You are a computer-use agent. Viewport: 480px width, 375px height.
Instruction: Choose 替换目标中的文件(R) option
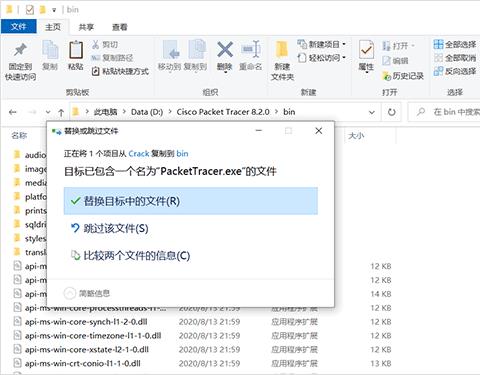pos(191,201)
